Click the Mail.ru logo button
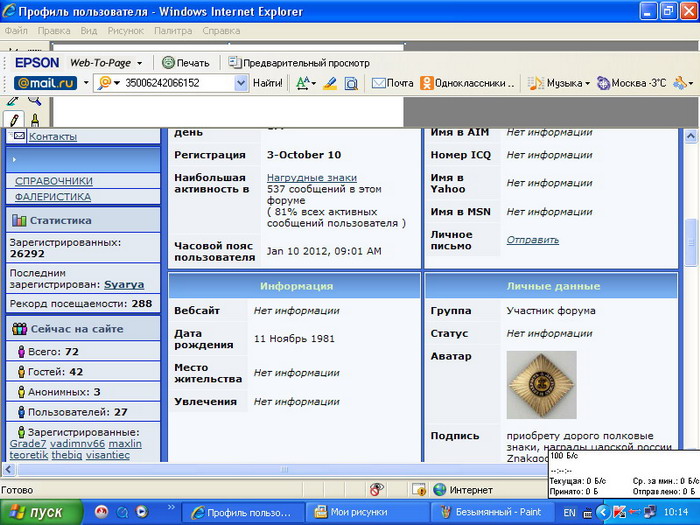This screenshot has height=525, width=700. [x=44, y=83]
